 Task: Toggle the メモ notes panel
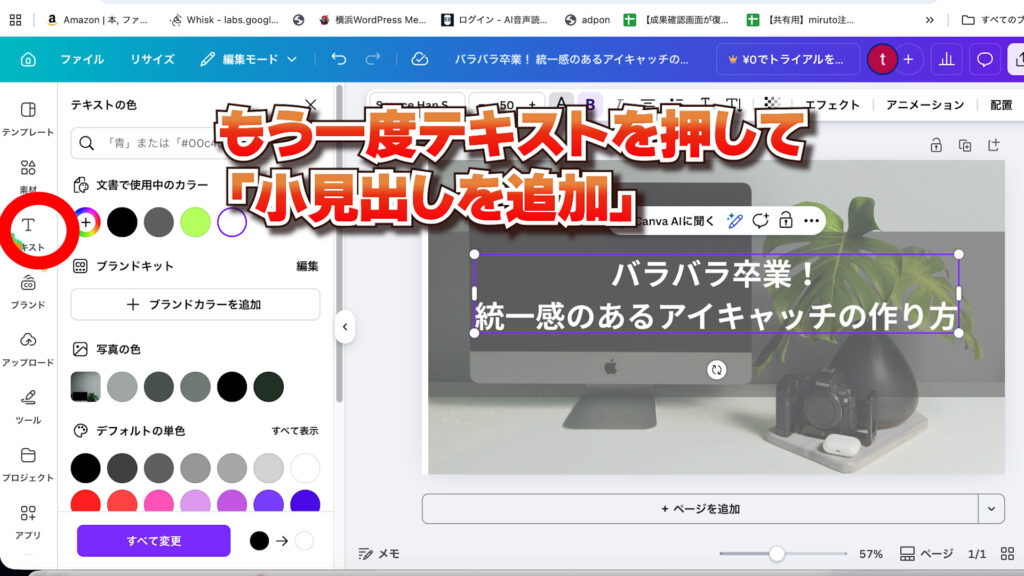(x=379, y=553)
